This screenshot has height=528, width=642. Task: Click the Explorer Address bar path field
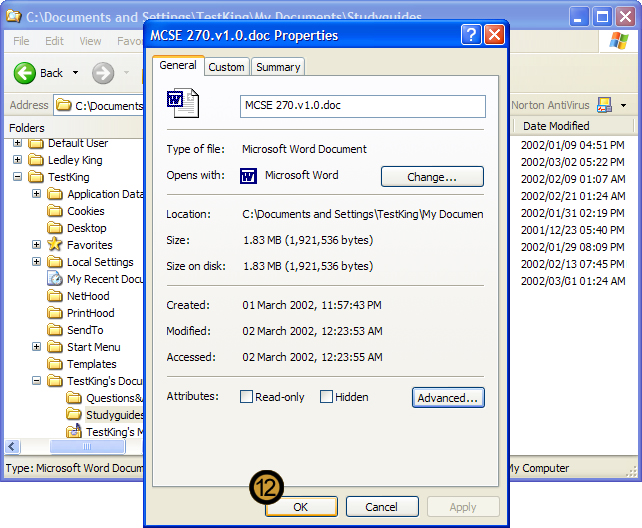point(99,106)
